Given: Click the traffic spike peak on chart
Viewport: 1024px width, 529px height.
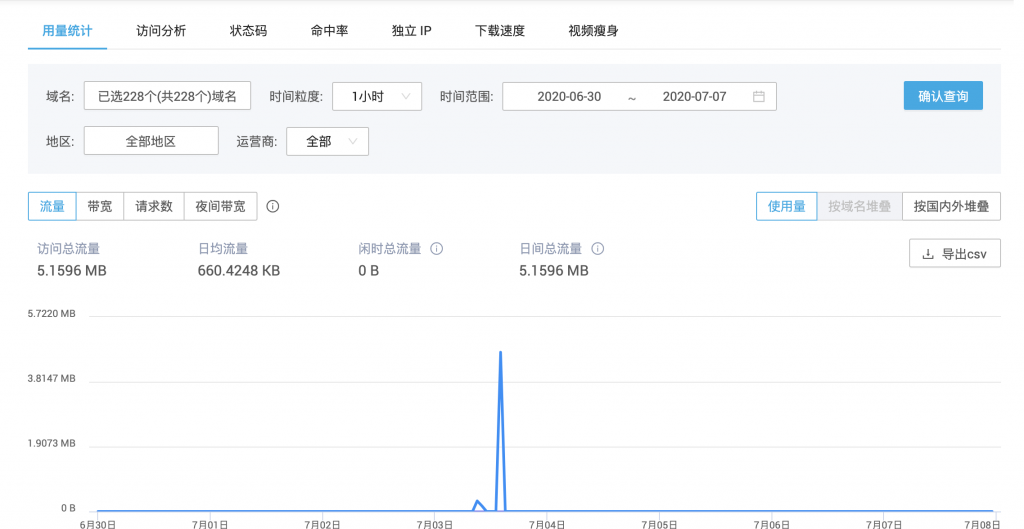Looking at the screenshot, I should (500, 353).
